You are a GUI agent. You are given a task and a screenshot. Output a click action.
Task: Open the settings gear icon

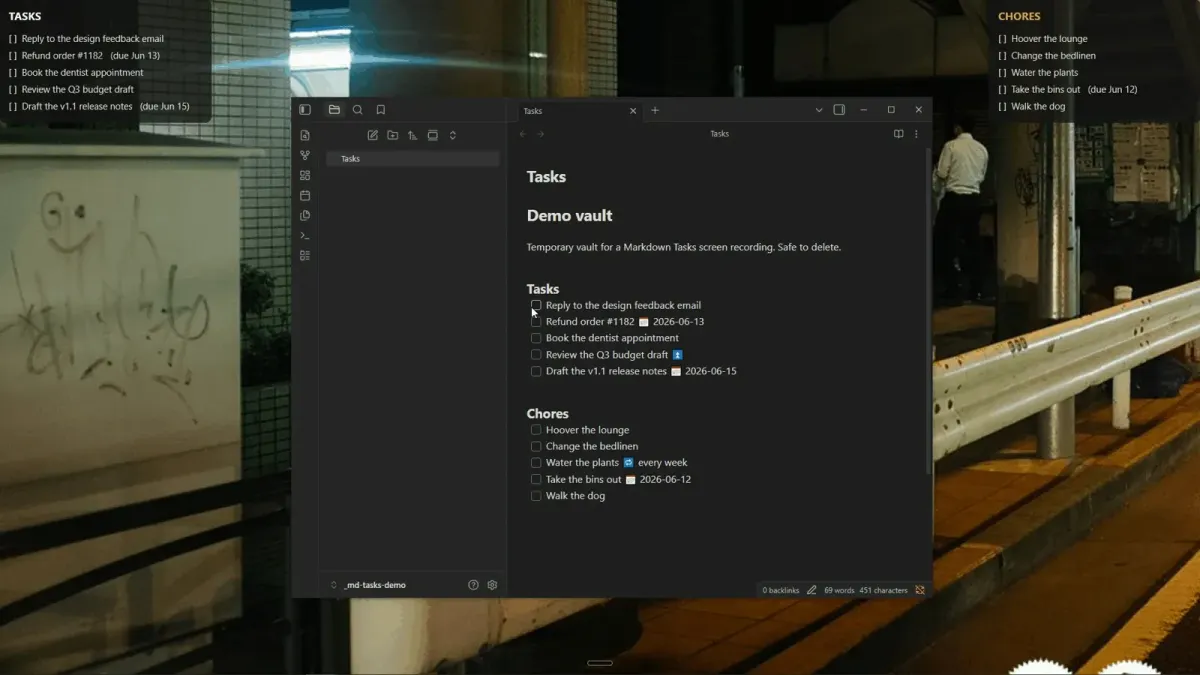click(492, 585)
